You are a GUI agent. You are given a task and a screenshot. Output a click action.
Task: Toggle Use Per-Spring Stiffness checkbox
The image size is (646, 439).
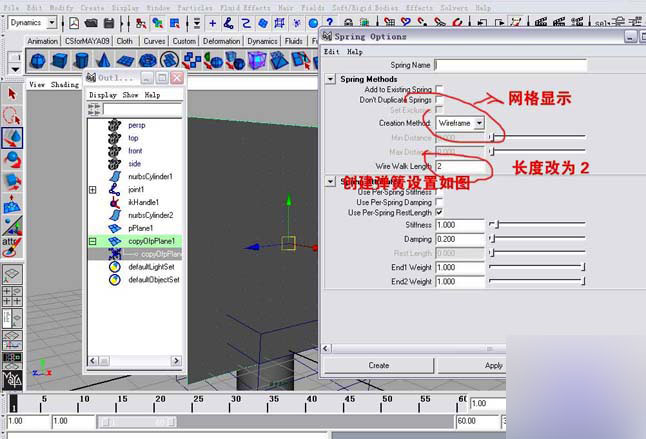[x=440, y=192]
